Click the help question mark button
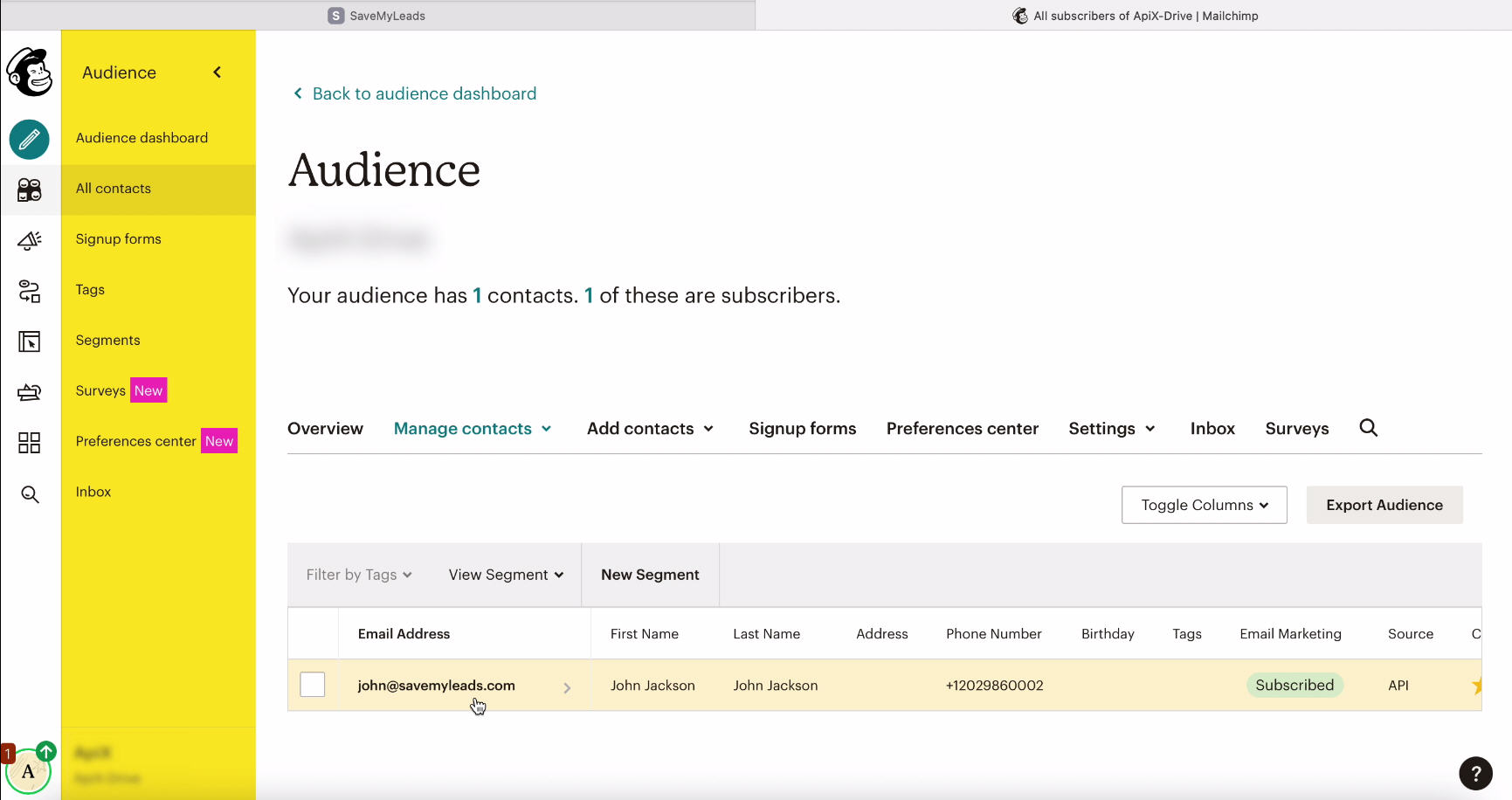The height and width of the screenshot is (800, 1512). tap(1475, 773)
